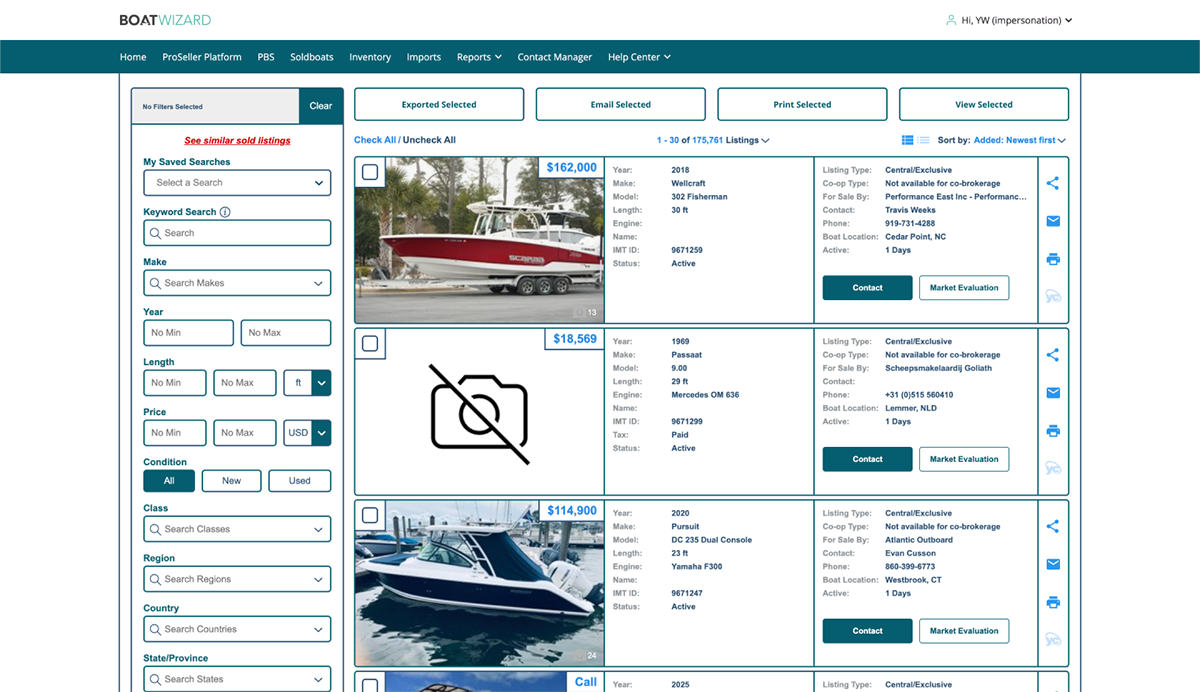Contact seller of Wellcraft listing
Viewport: 1200px width, 692px height.
tap(868, 288)
